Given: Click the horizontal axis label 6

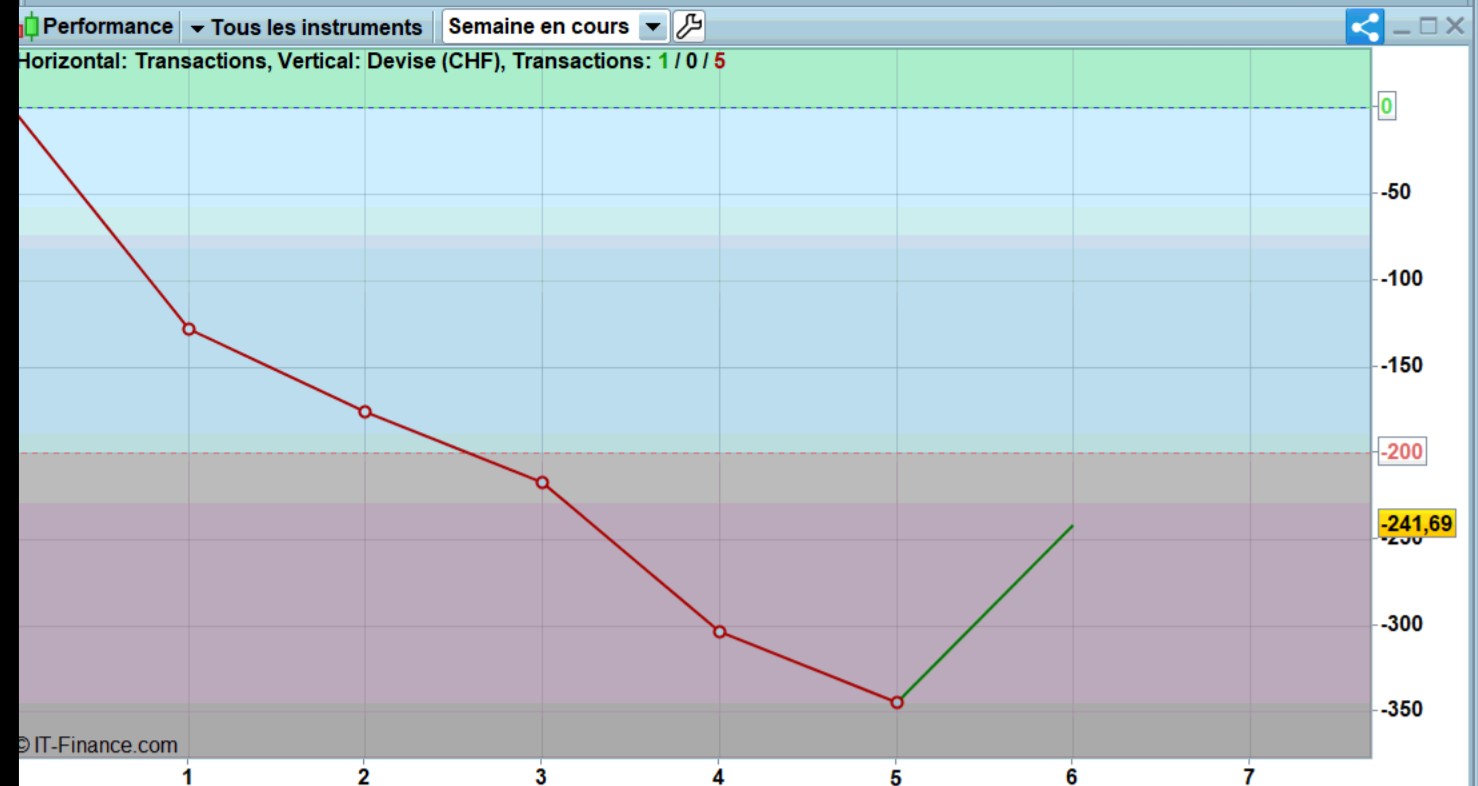Looking at the screenshot, I should coord(1072,775).
